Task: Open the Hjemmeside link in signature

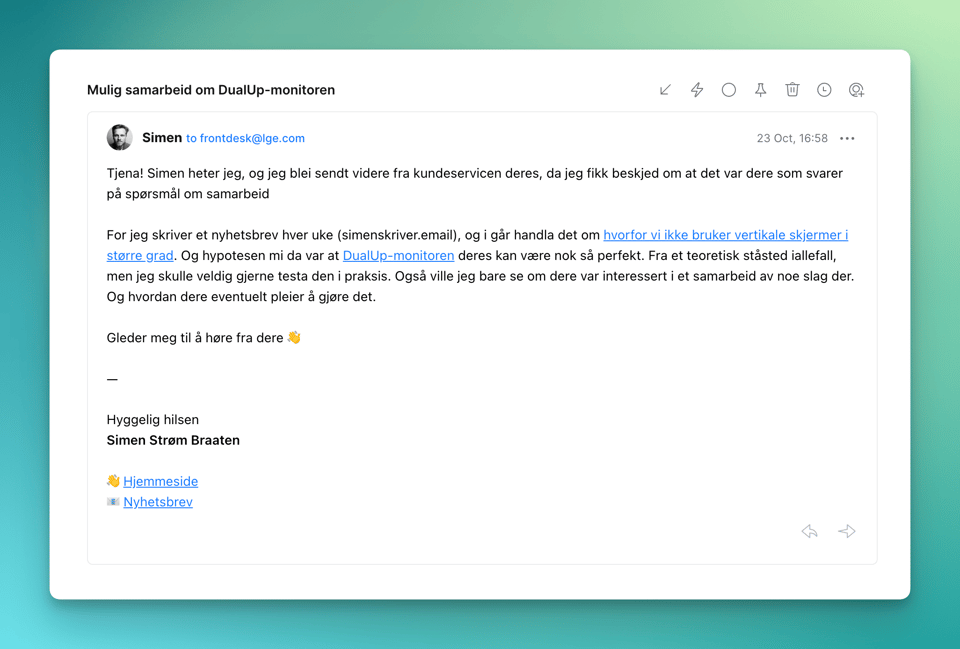Action: click(x=160, y=481)
